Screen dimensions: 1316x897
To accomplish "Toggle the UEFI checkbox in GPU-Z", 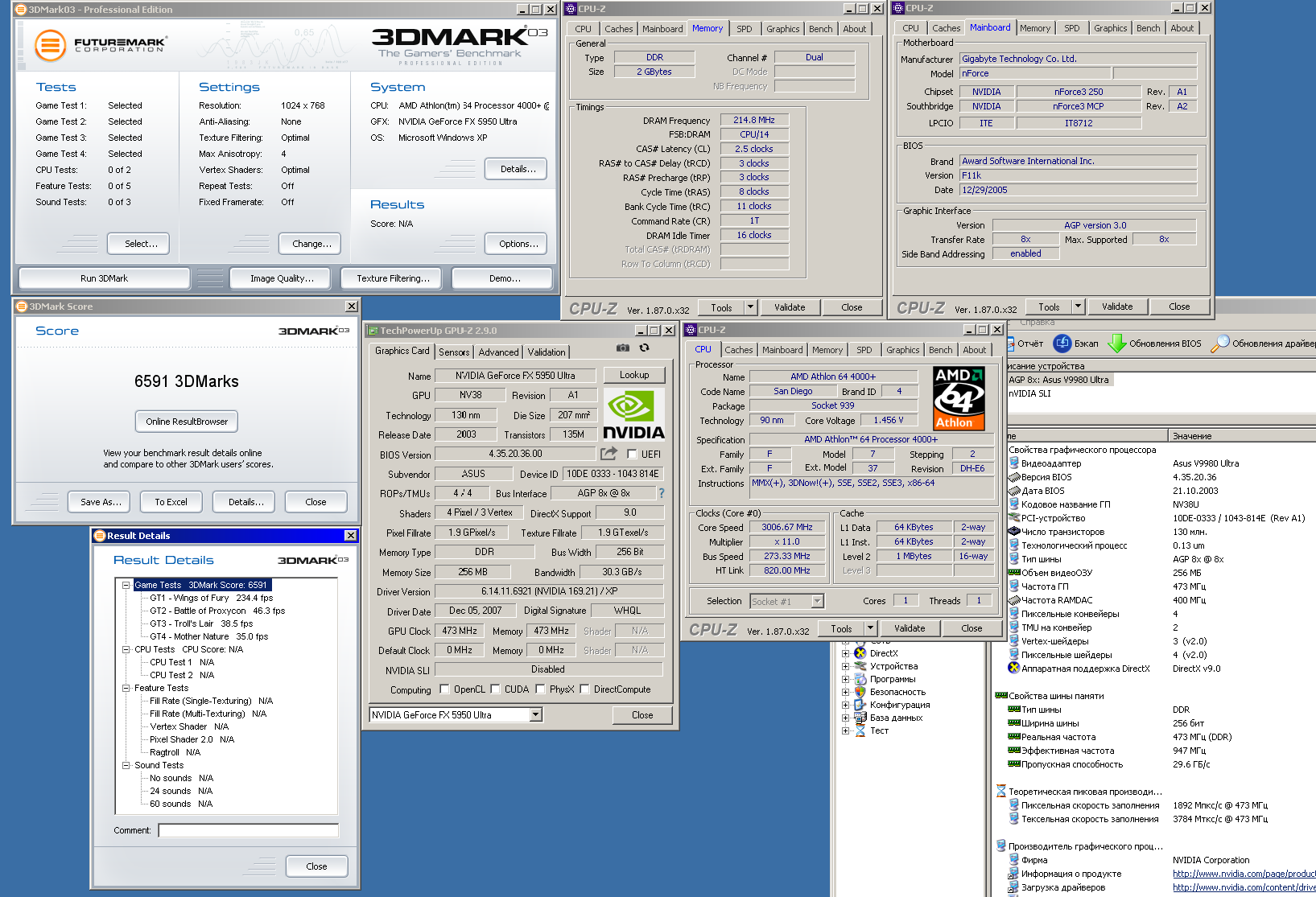I will [x=632, y=455].
